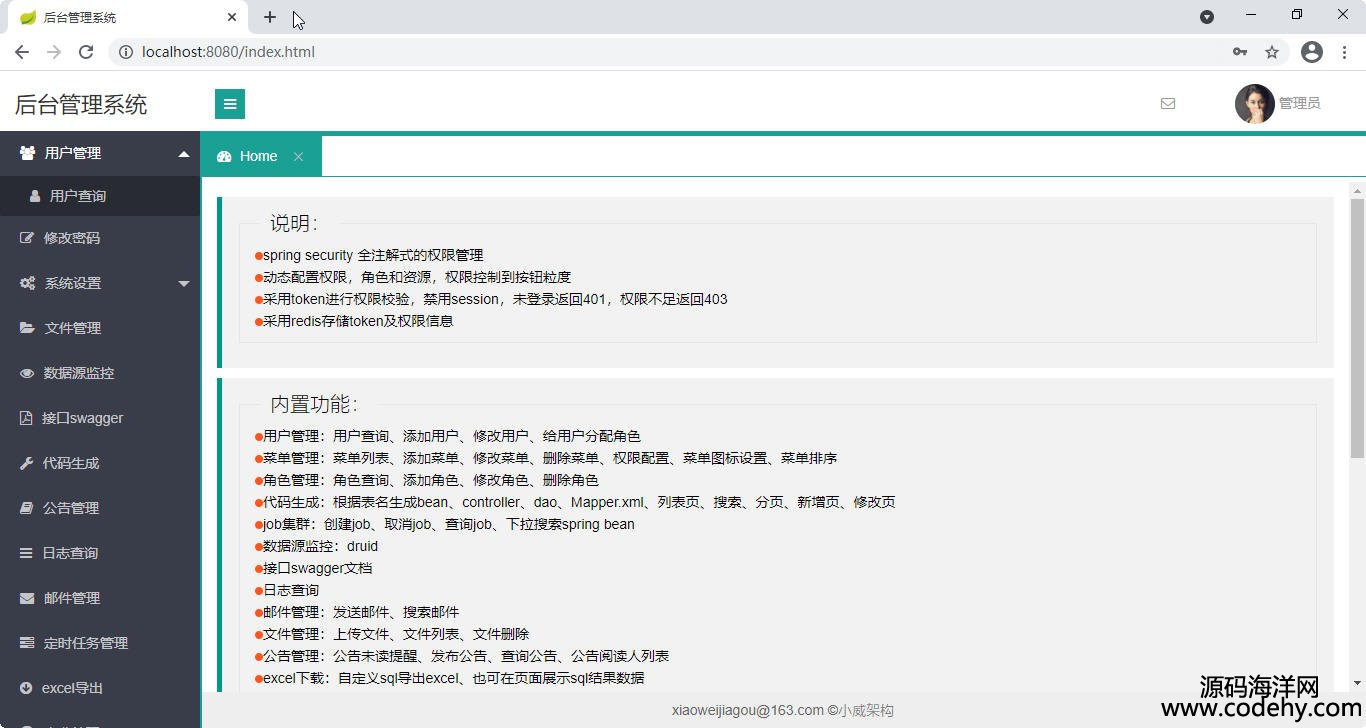Click the 数据源监控 eye icon

[27, 373]
